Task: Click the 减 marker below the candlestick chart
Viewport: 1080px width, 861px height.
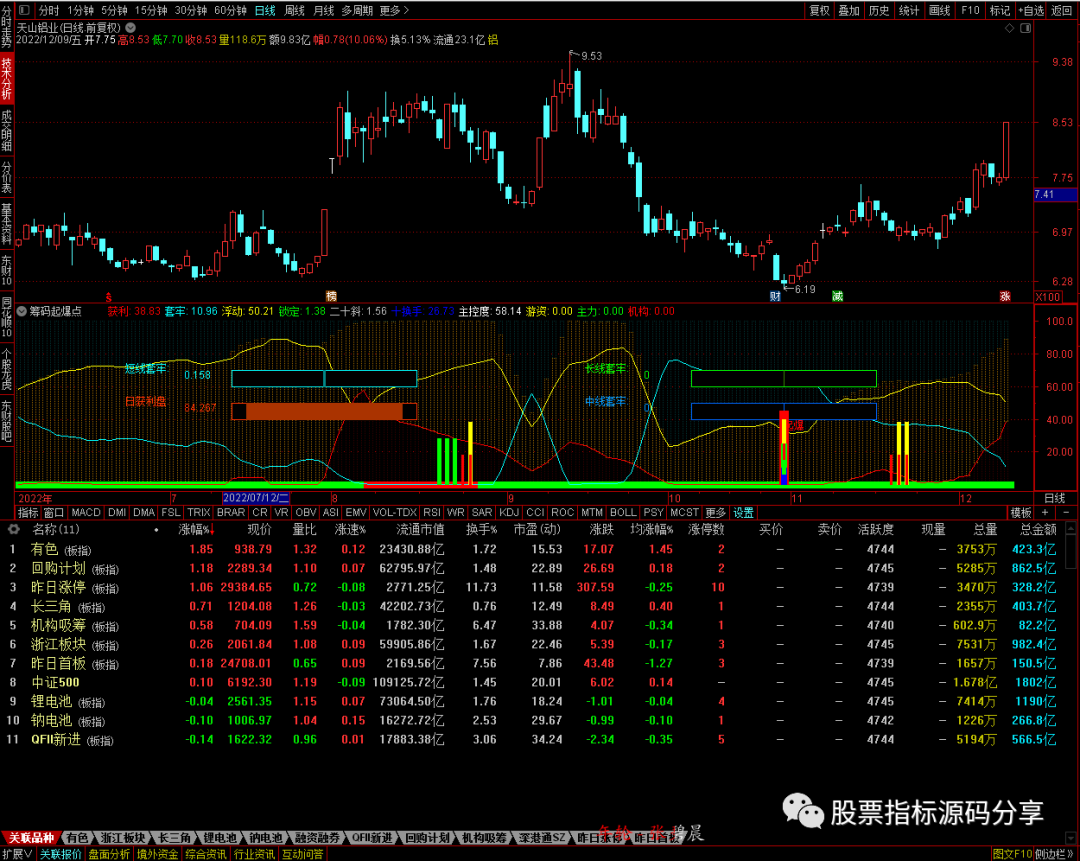Action: tap(837, 296)
